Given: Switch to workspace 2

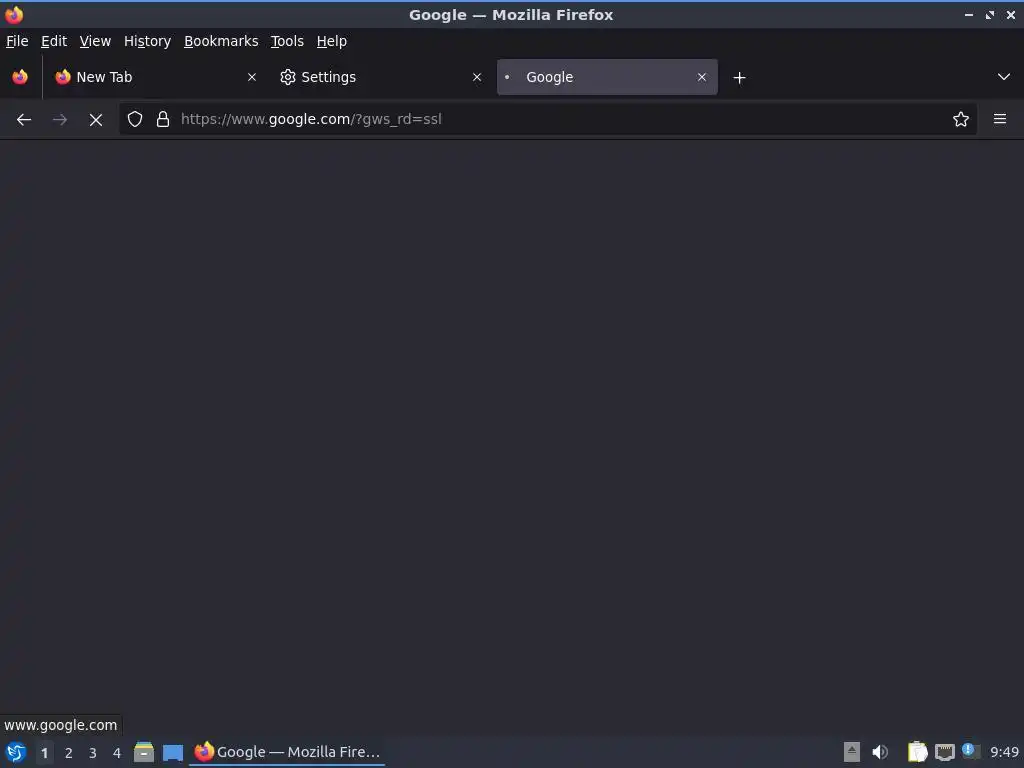Looking at the screenshot, I should point(69,753).
